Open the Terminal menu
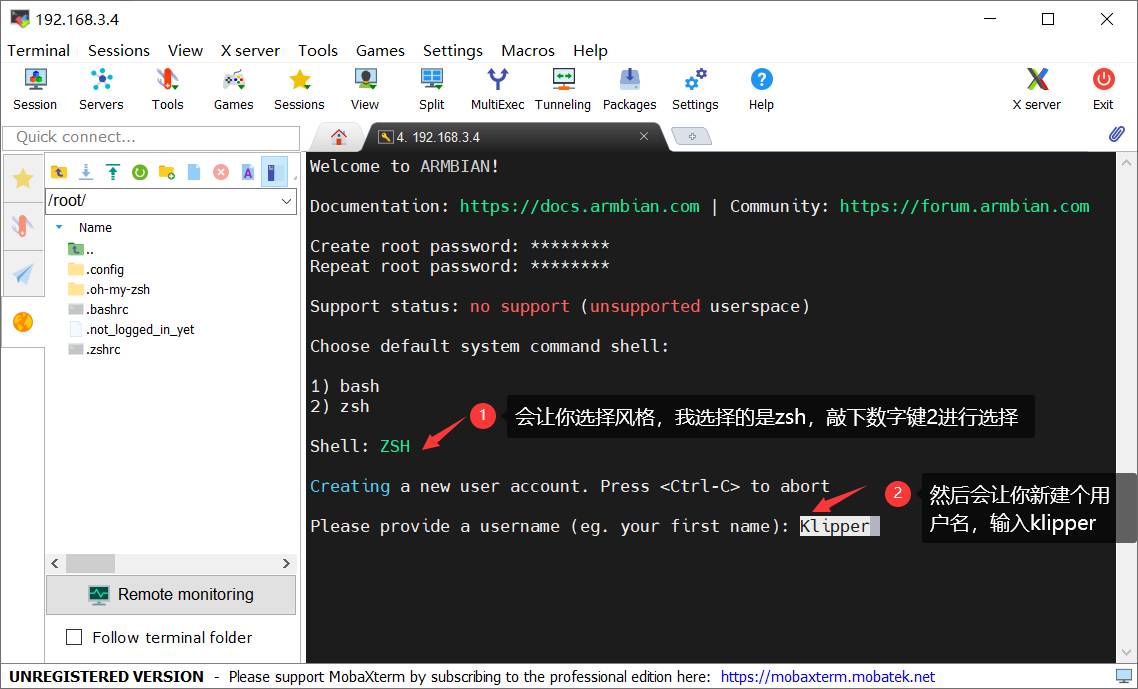 (38, 50)
